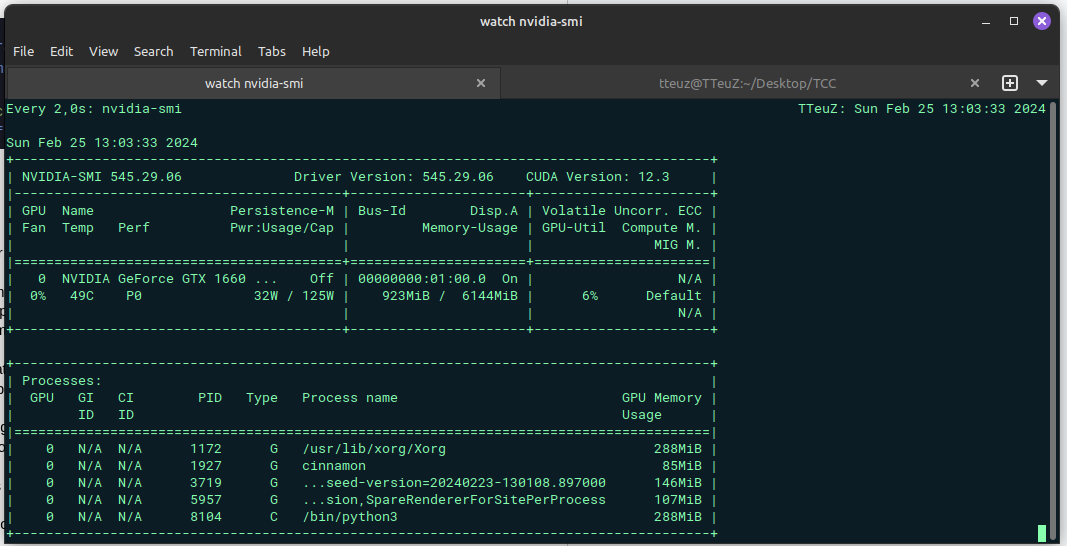Screen dimensions: 1067x546
Task: Switch to the tteuz@TTeuZ Desktop/TCC tab
Action: (x=747, y=83)
